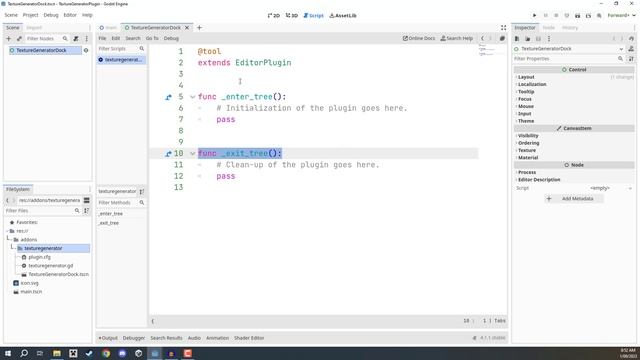Select icon.svg file
Image resolution: width=640 pixels, height=360 pixels.
coord(29,283)
